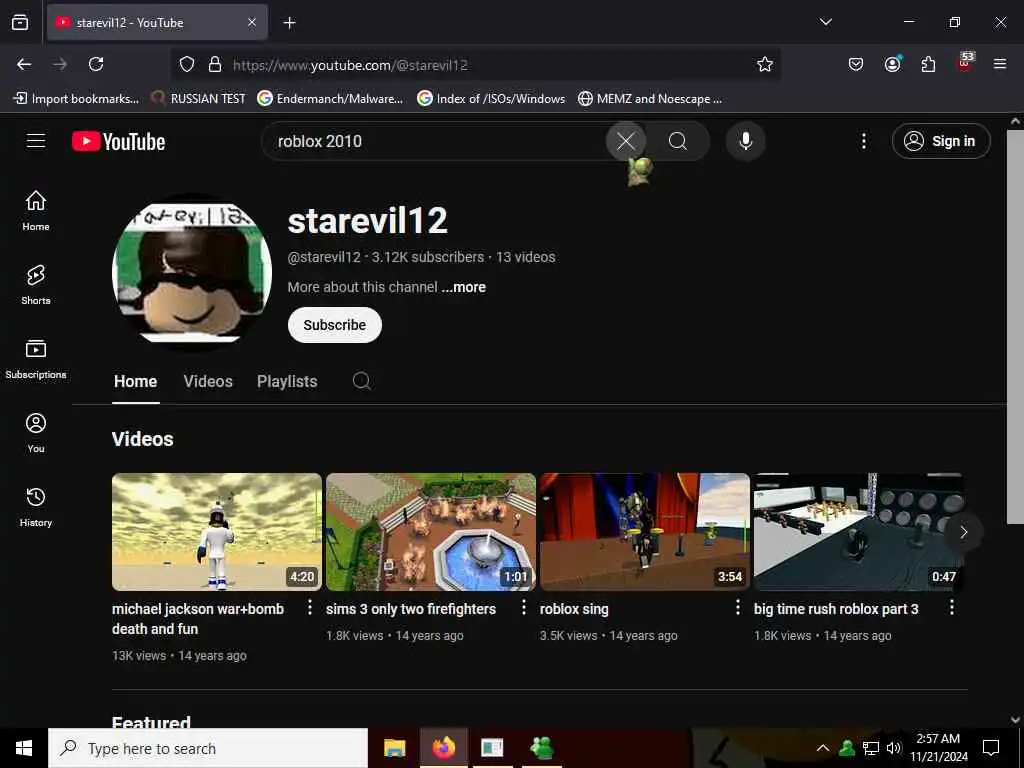Click title 'sims 3 only two firefighters'

point(411,609)
